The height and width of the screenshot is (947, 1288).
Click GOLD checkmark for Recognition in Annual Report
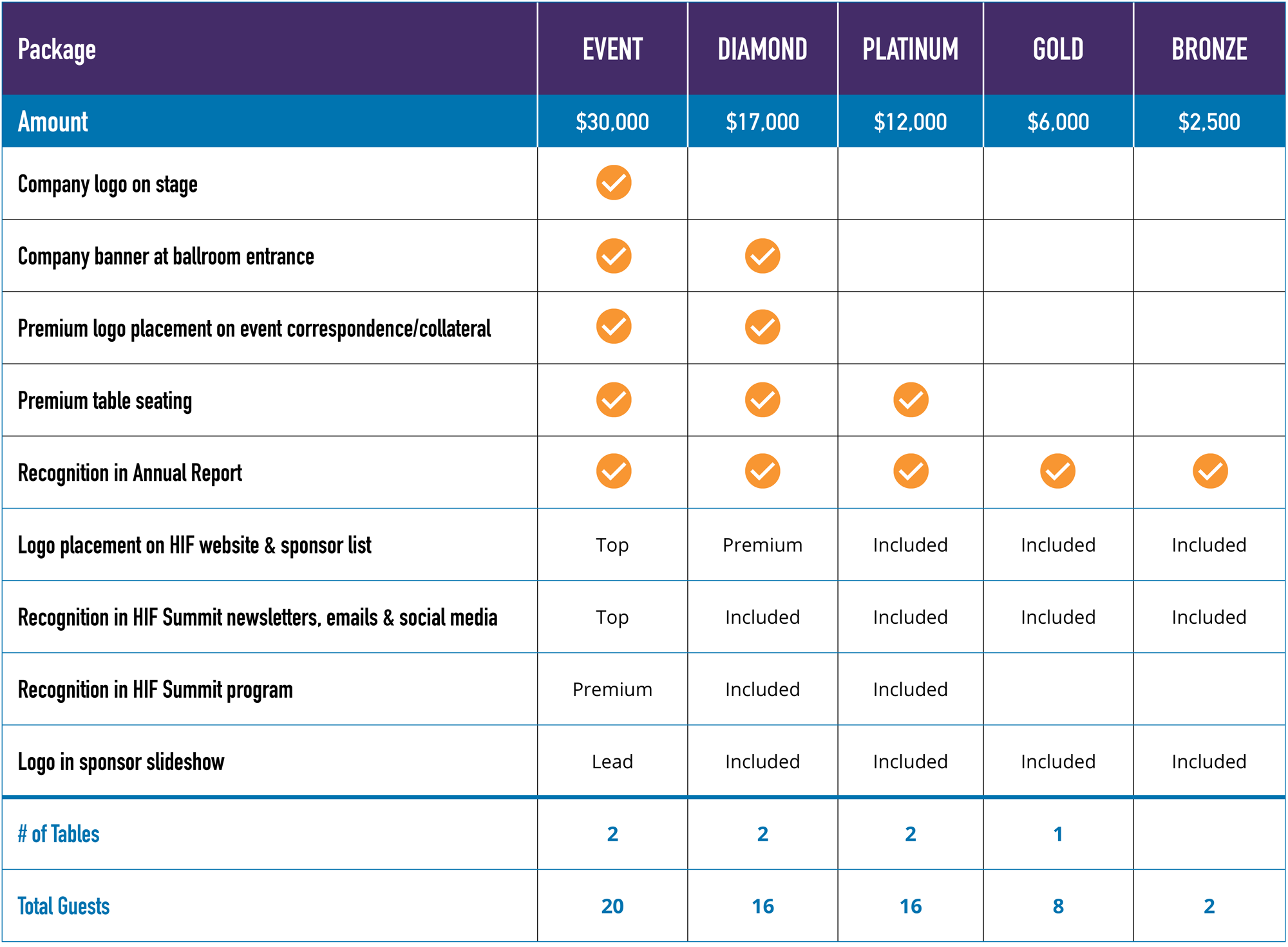pyautogui.click(x=1057, y=471)
